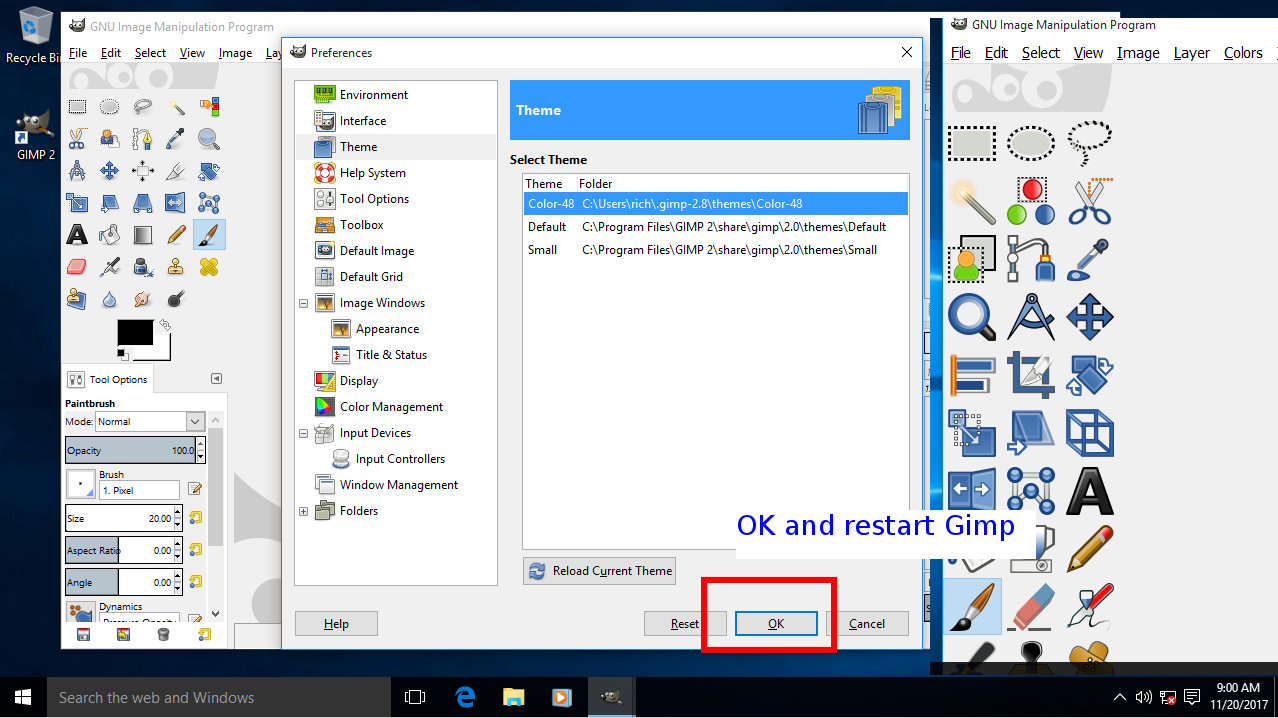Screen dimensions: 1278x718
Task: Save tool preset icon at Tool Options bottom
Action: 84,634
